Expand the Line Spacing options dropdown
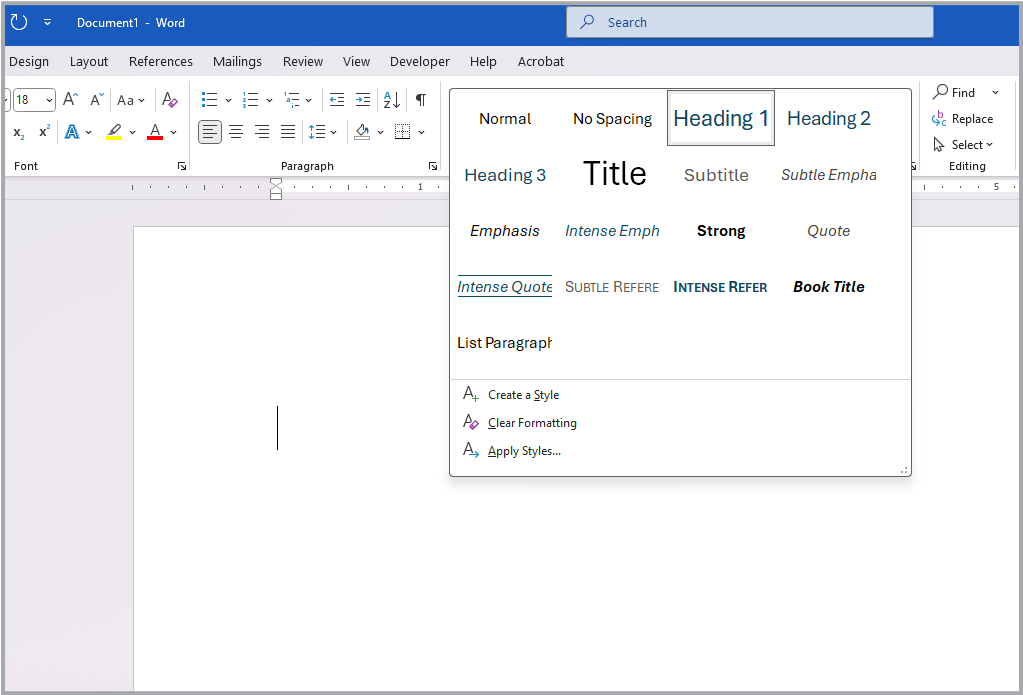This screenshot has width=1023, height=695. pos(333,131)
